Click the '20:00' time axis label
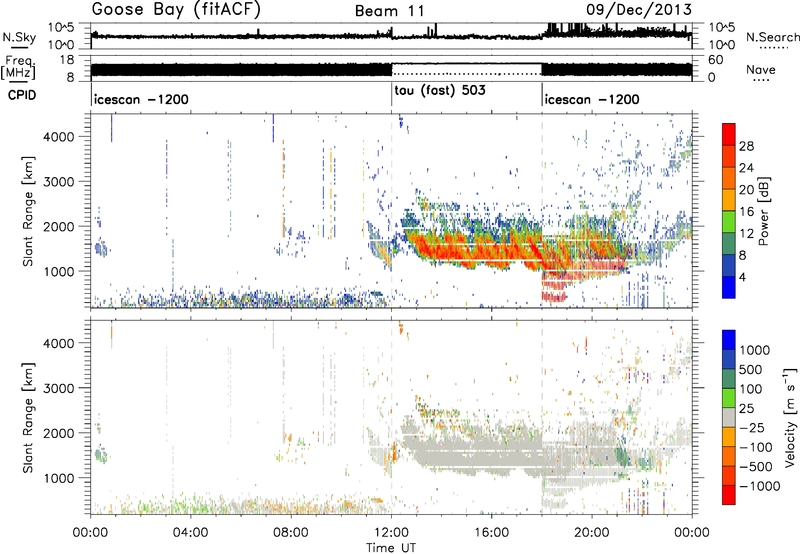Image resolution: width=800 pixels, height=554 pixels. point(592,533)
